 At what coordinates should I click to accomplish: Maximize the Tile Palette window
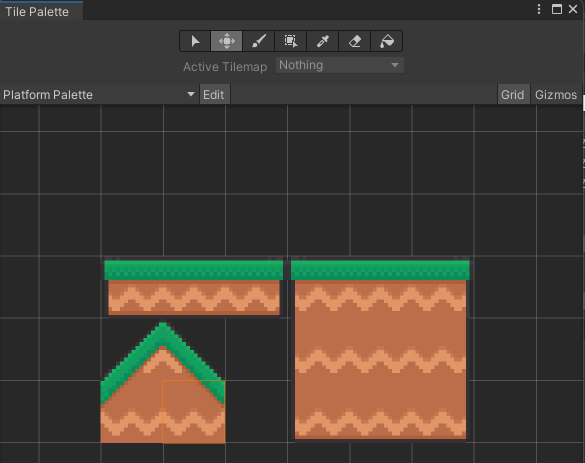557,9
